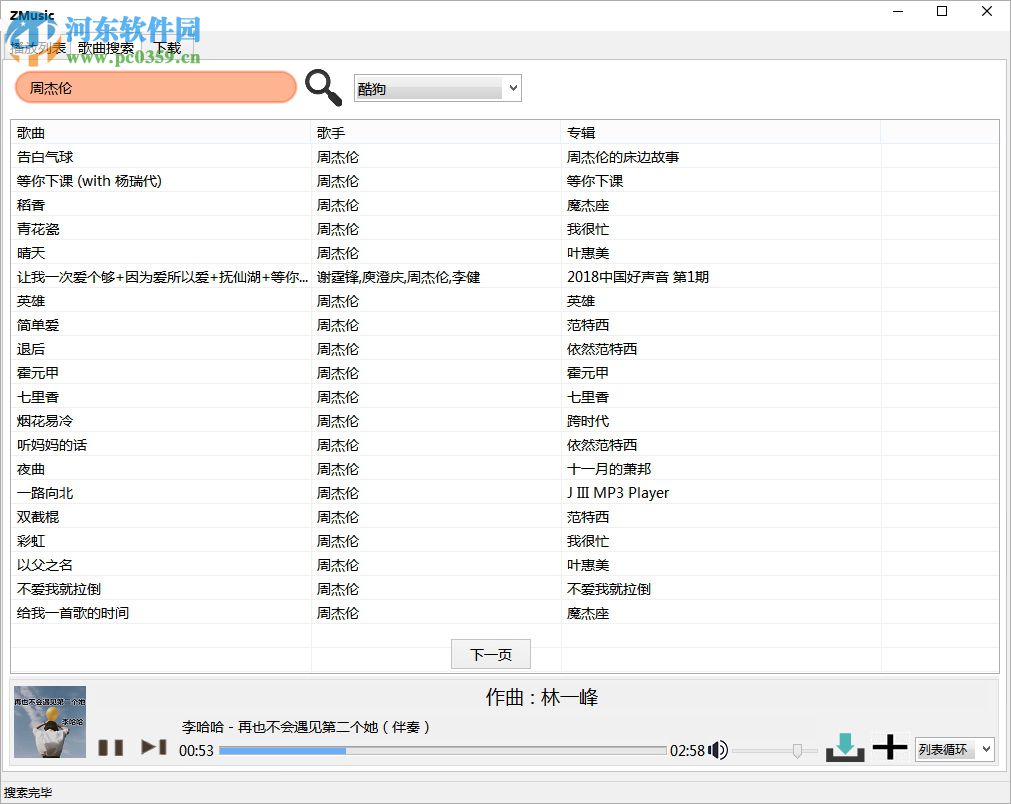1011x804 pixels.
Task: Click the 周杰伦 search input field
Action: click(x=155, y=88)
